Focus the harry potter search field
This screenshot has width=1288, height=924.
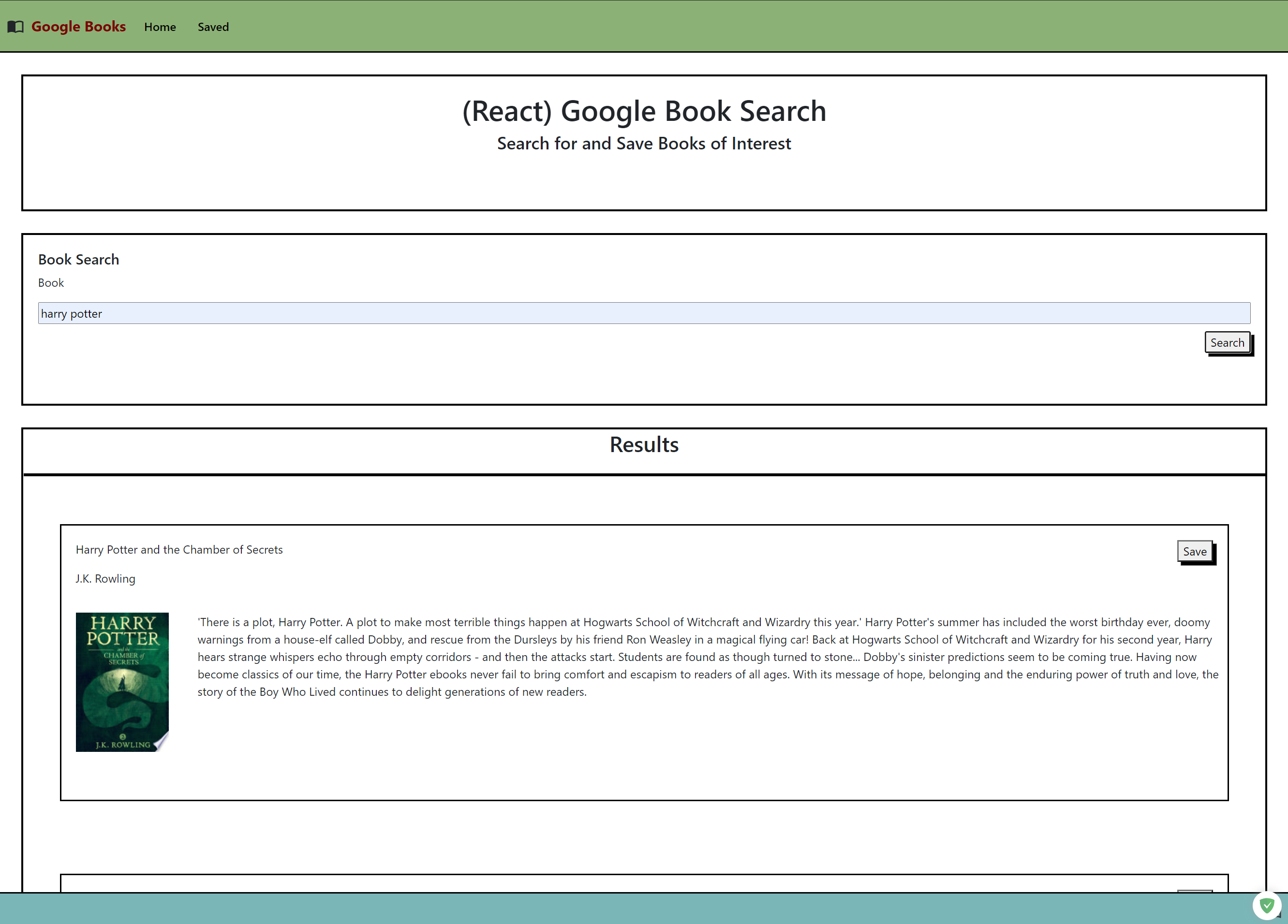[x=643, y=313]
